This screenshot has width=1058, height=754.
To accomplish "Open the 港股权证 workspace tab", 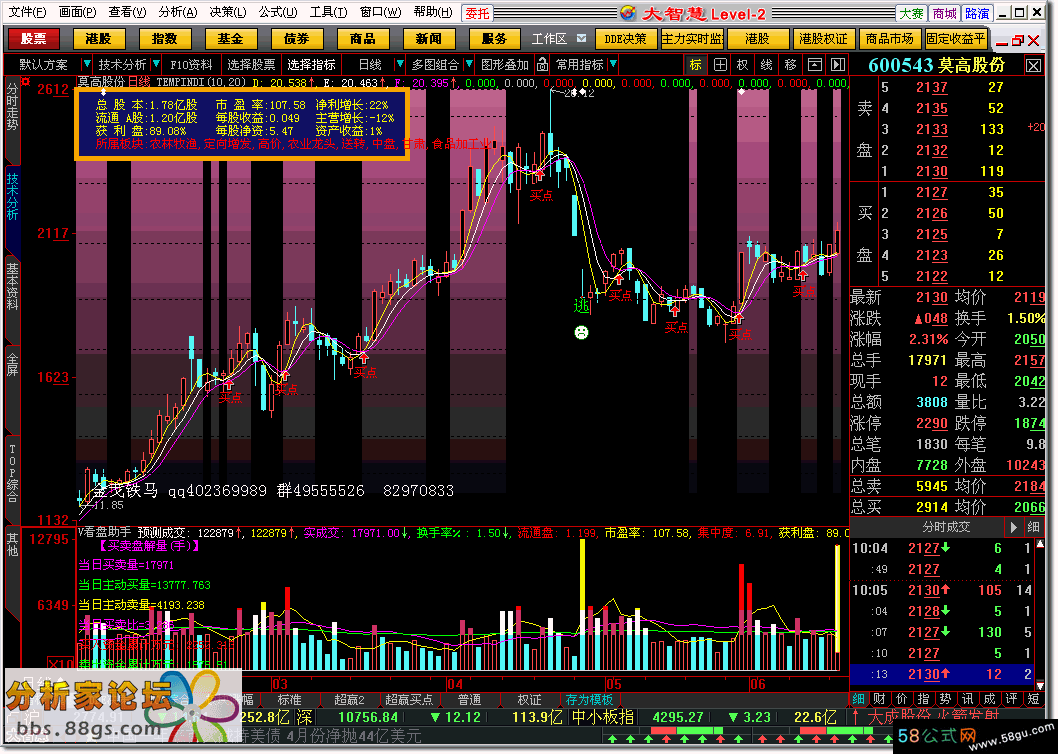I will [x=822, y=38].
